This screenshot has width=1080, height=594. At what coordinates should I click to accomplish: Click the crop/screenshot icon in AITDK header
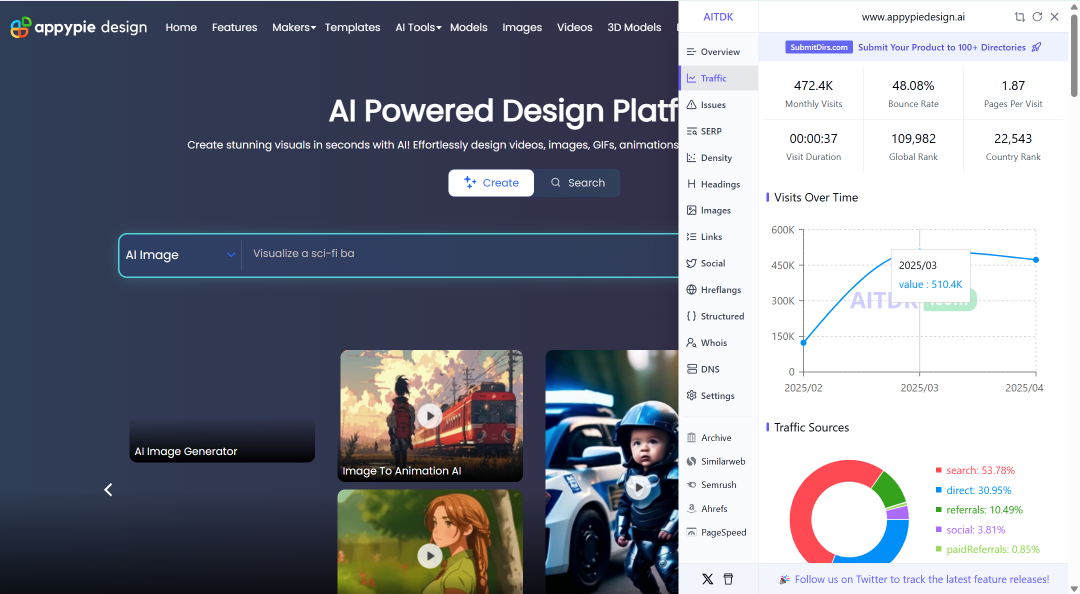[x=1019, y=17]
